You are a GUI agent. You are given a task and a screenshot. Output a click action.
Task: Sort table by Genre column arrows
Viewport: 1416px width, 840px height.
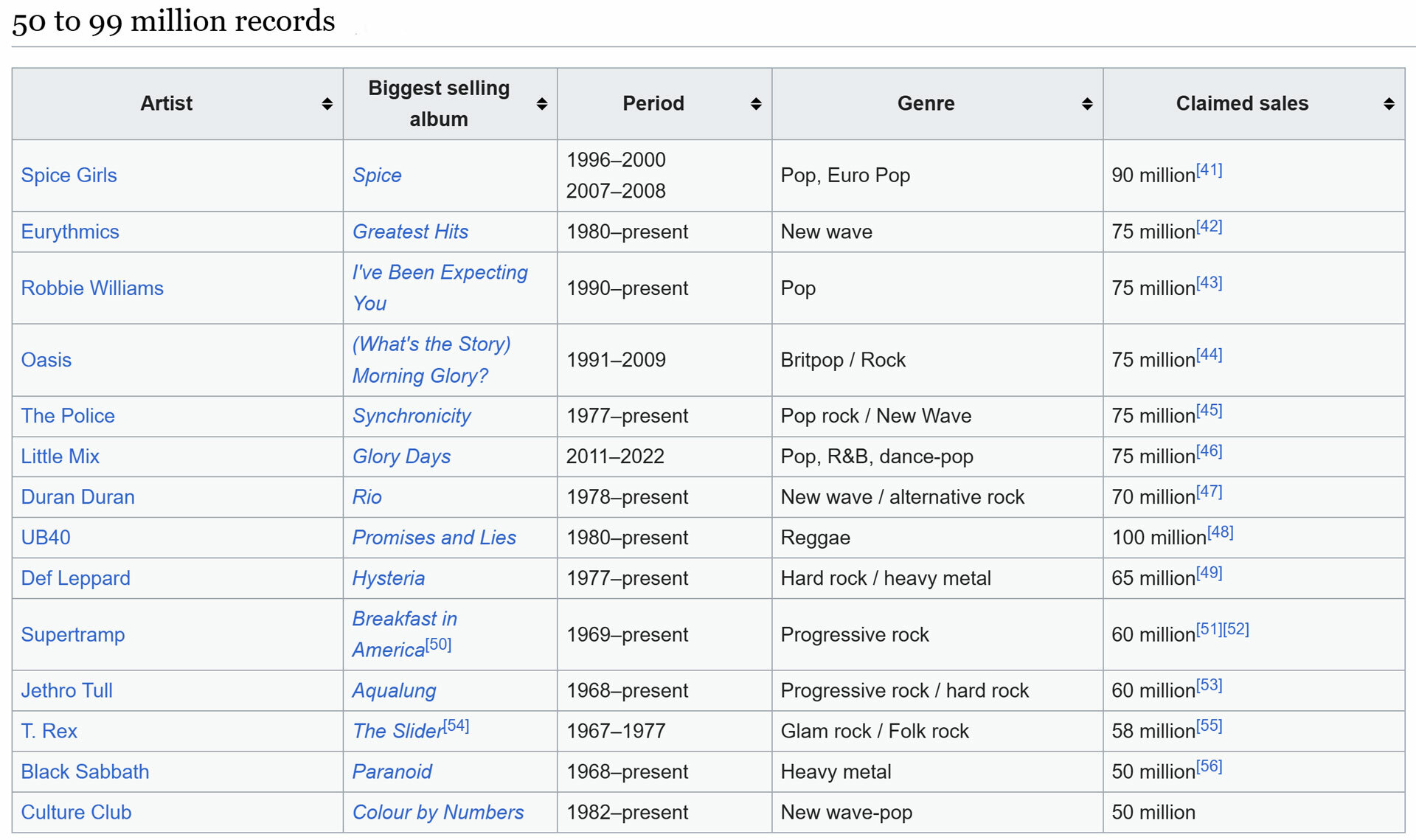[x=1087, y=104]
